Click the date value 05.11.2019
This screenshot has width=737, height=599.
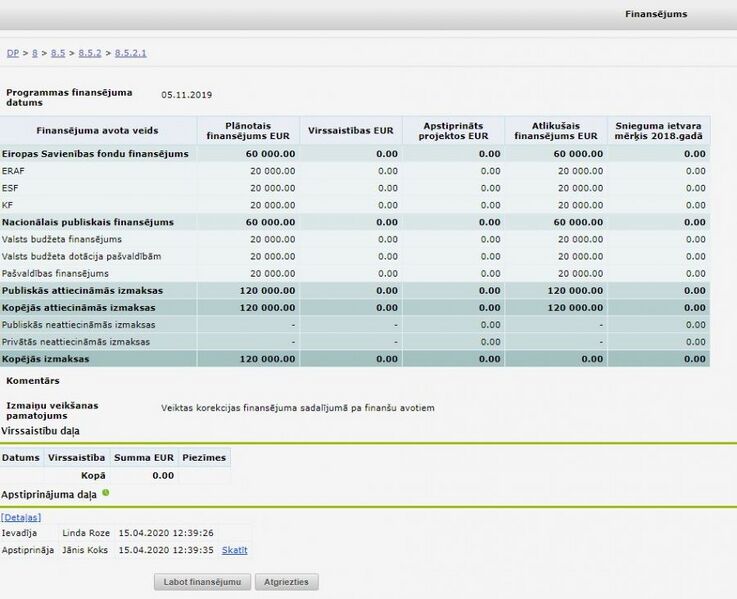(x=187, y=95)
